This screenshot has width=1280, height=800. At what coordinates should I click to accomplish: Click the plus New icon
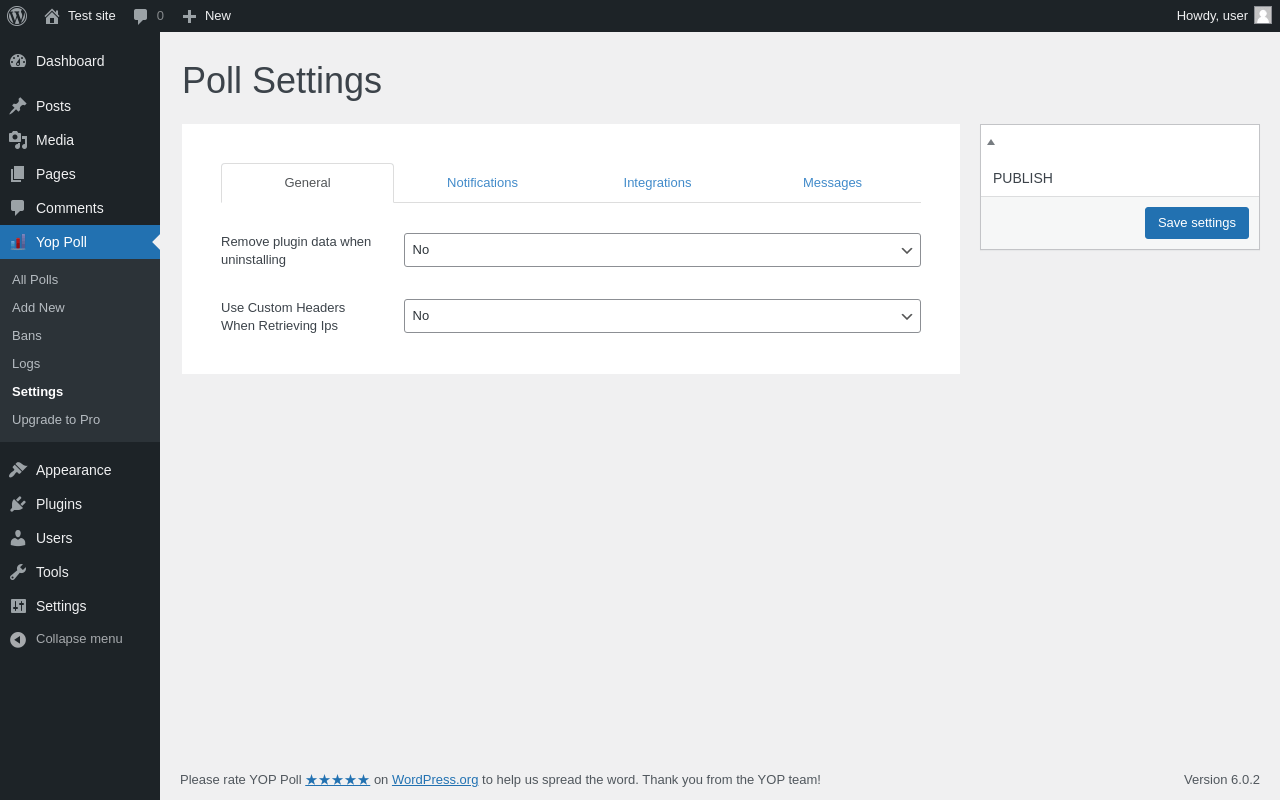(189, 16)
